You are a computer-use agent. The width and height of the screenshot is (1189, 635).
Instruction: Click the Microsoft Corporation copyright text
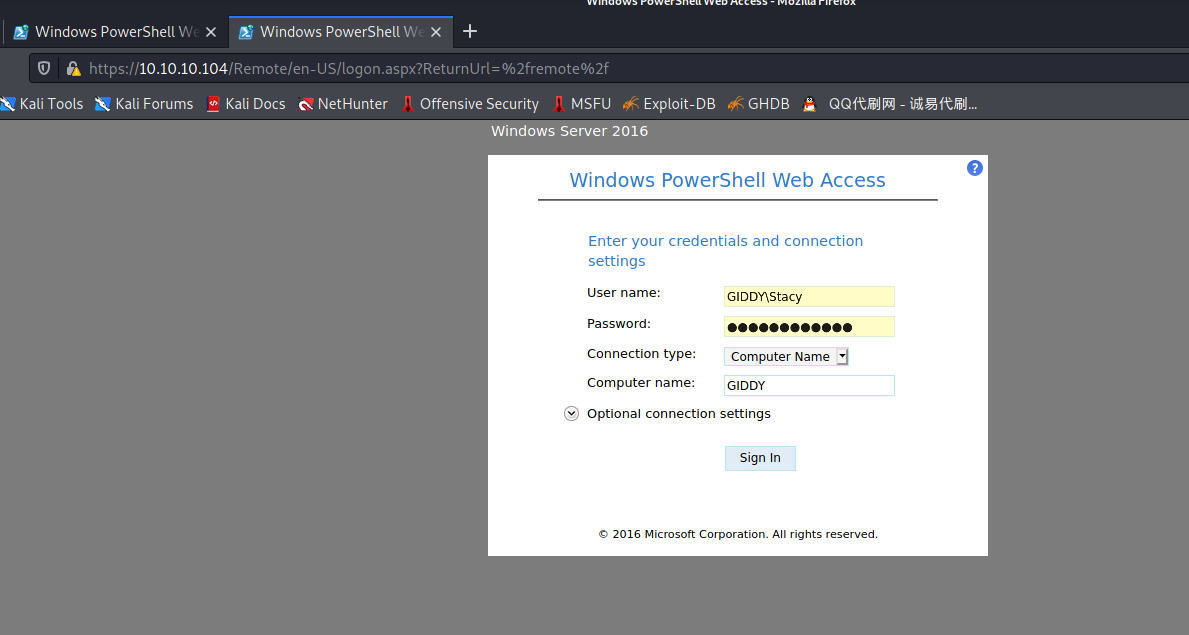click(x=738, y=534)
